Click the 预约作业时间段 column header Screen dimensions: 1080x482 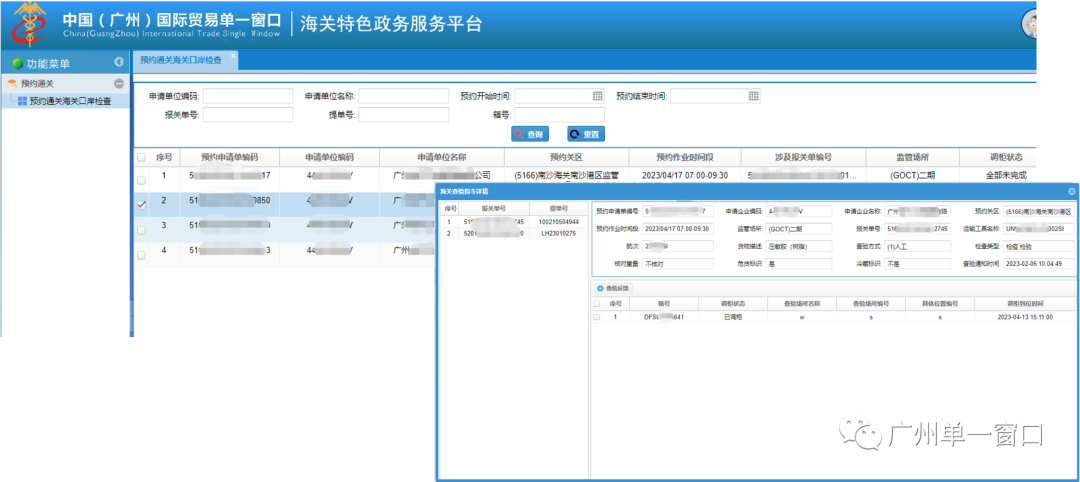point(685,157)
